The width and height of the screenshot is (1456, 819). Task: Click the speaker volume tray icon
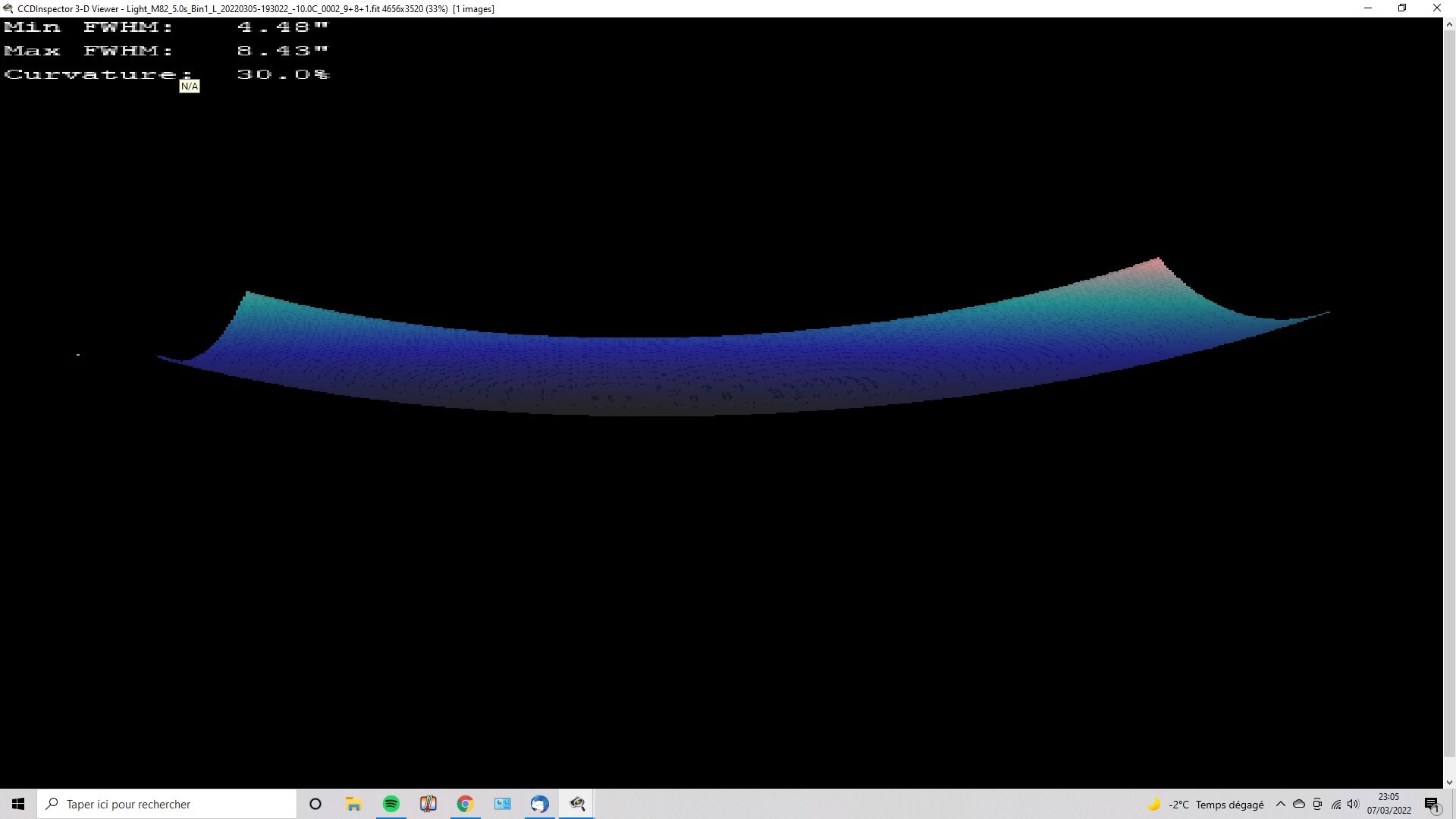point(1353,804)
